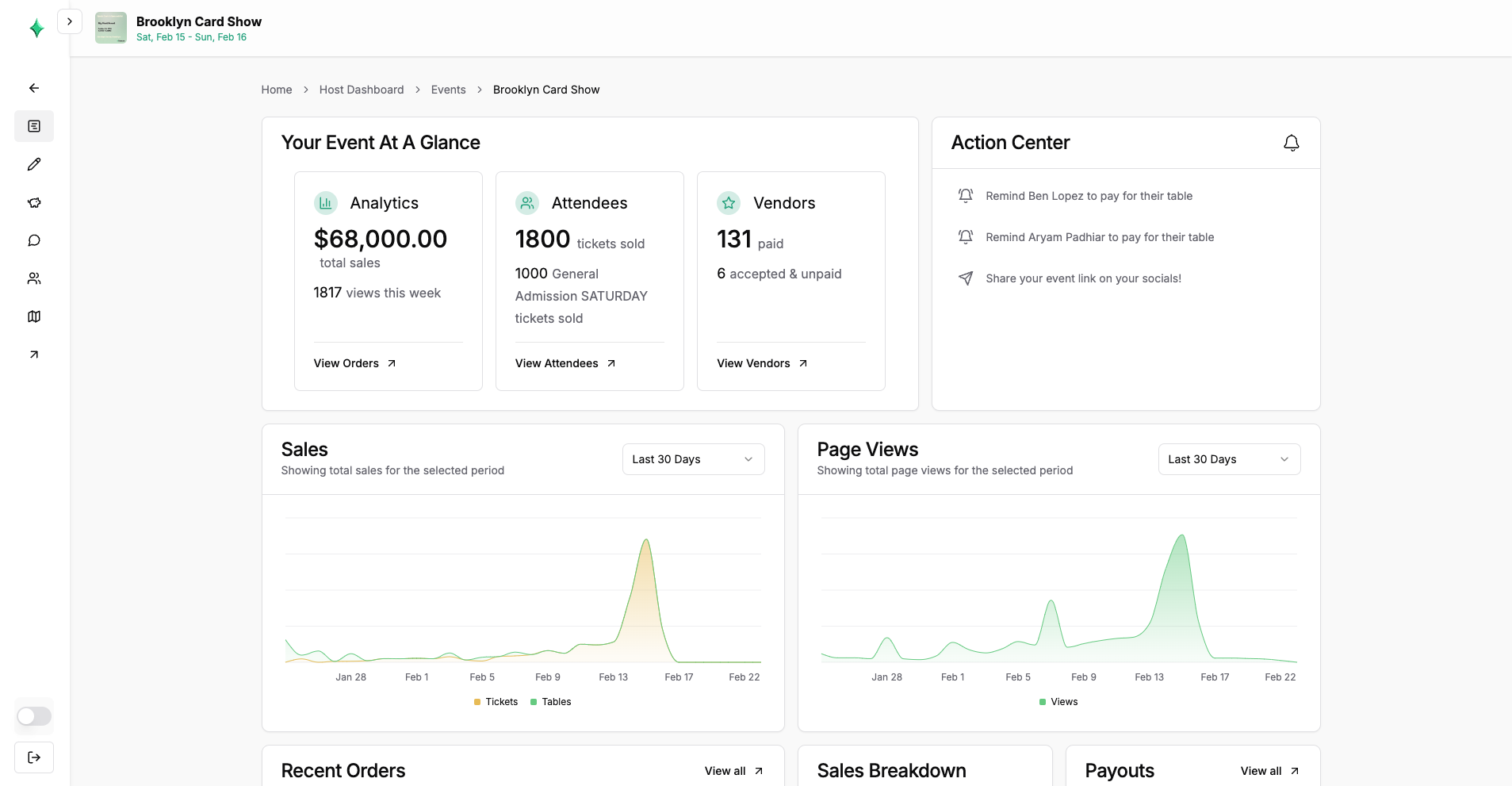Click the Sales chart peak near Feb 13
This screenshot has width=1512, height=786.
646,541
